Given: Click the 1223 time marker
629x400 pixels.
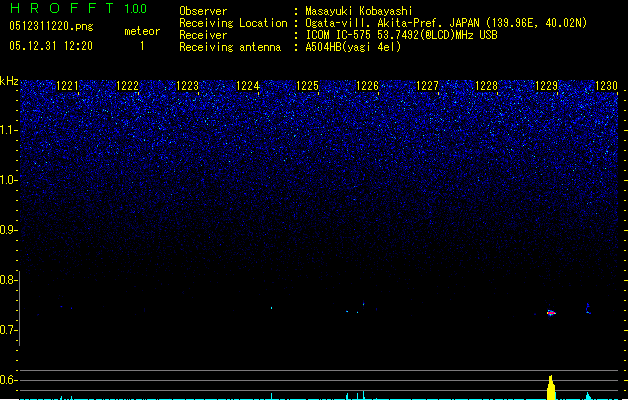Looking at the screenshot, I should (187, 86).
